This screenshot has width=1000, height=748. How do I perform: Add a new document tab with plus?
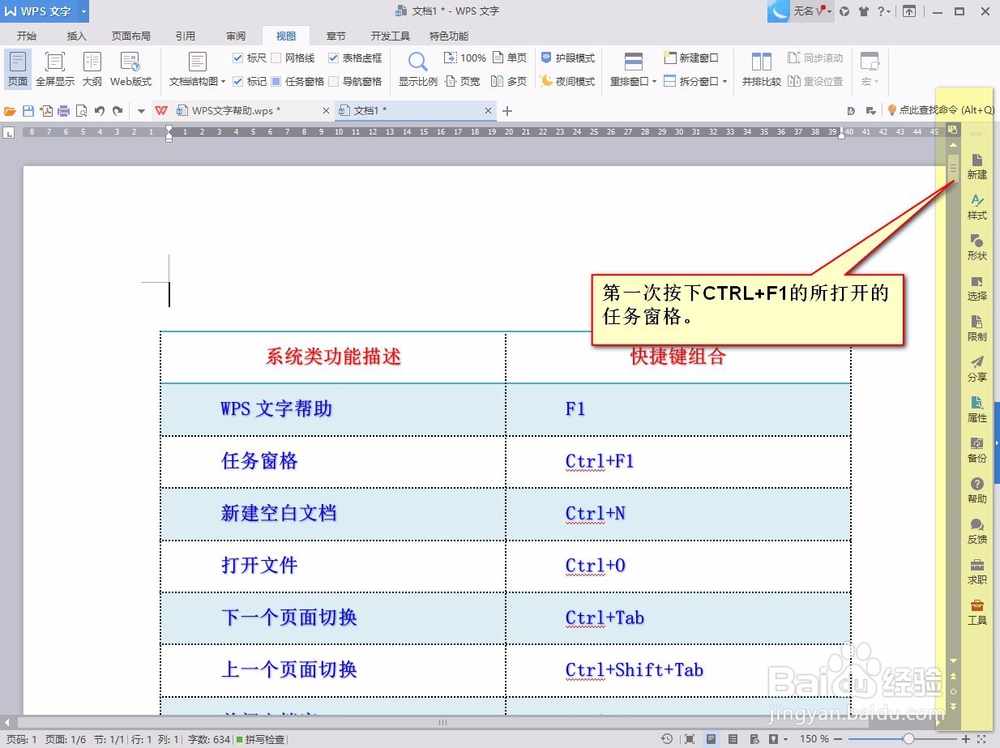point(507,111)
